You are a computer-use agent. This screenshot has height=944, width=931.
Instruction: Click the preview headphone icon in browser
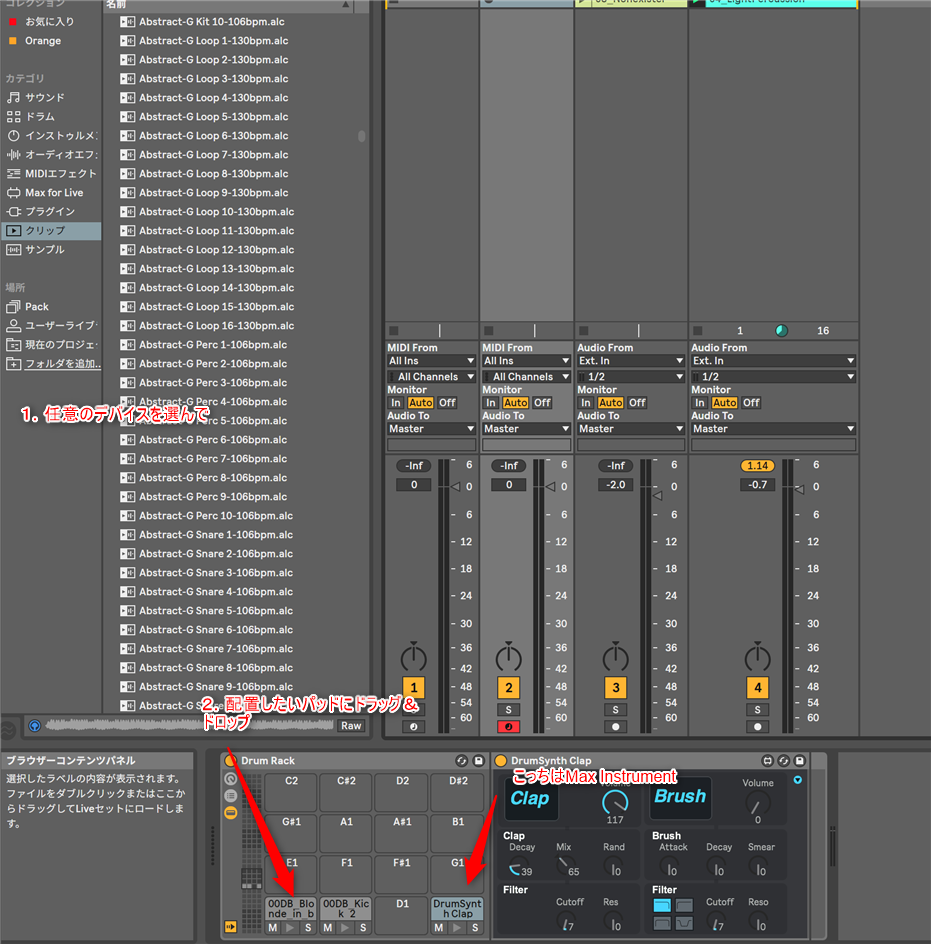[35, 726]
